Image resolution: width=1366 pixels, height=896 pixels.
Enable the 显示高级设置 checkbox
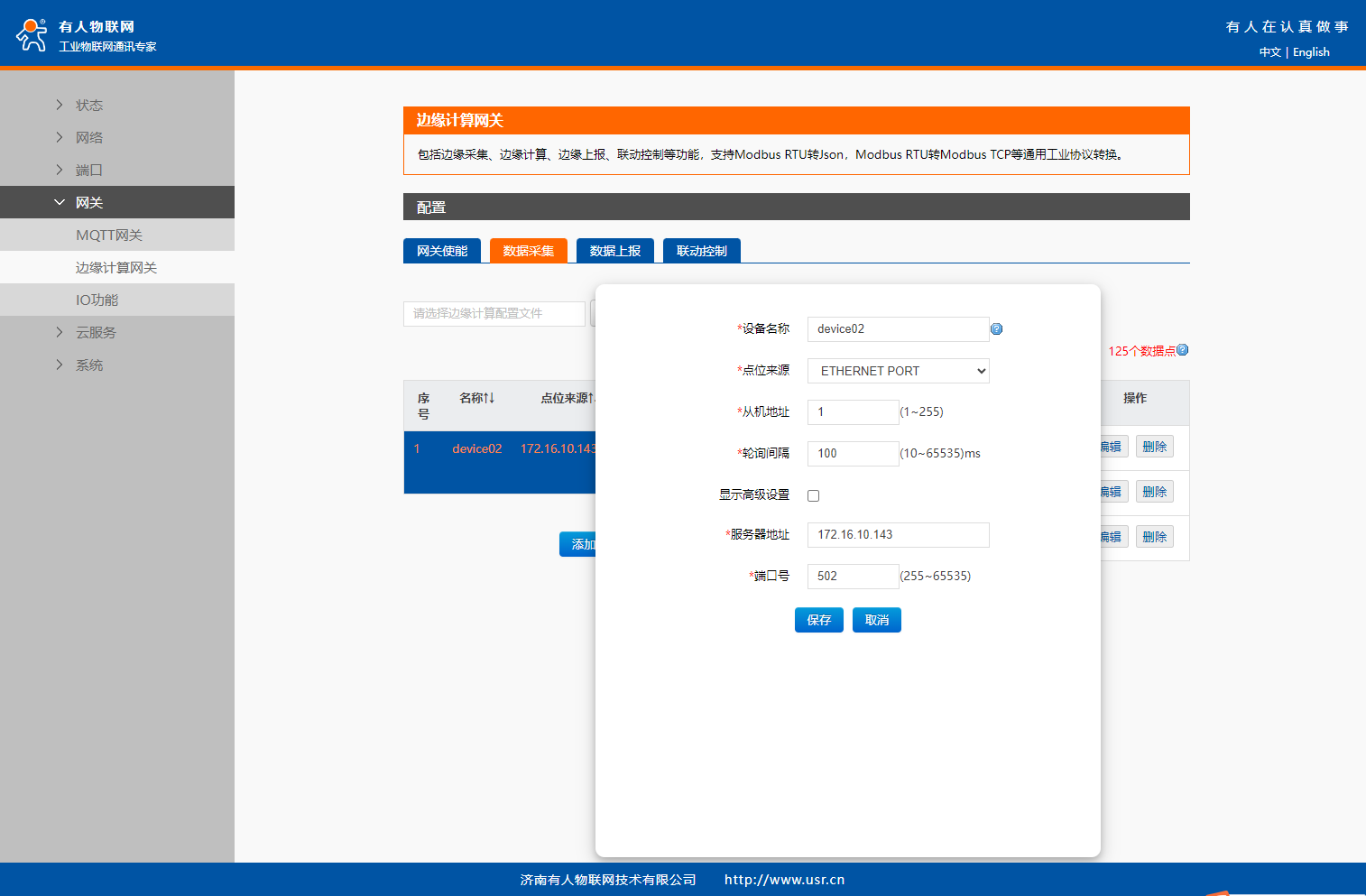[813, 495]
